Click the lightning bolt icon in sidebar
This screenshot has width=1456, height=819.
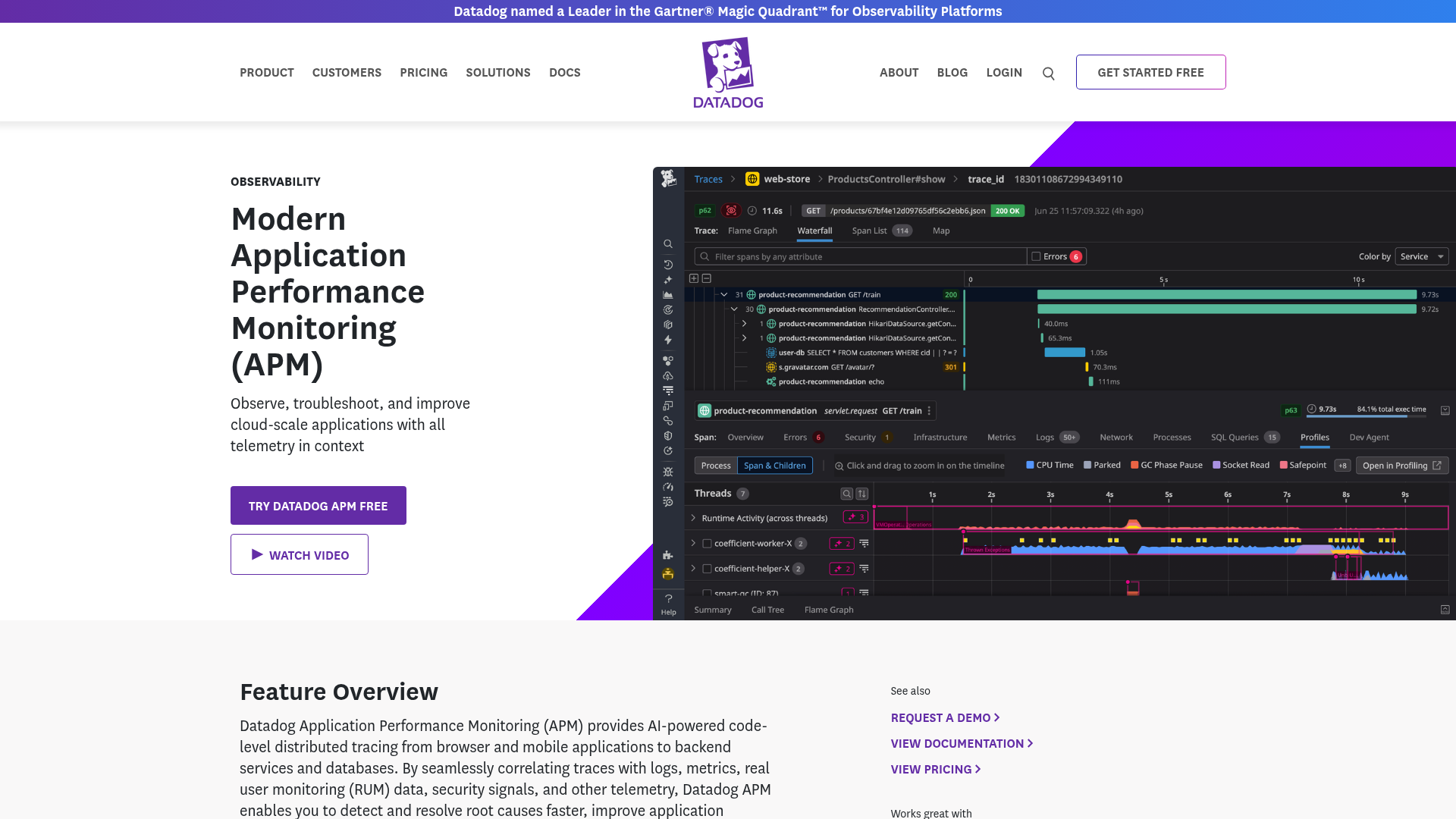coord(668,340)
